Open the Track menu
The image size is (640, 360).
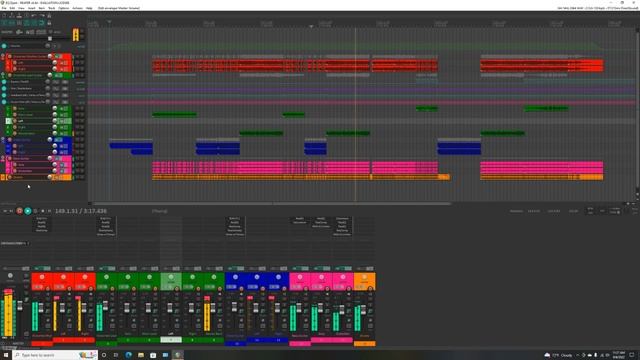point(51,8)
